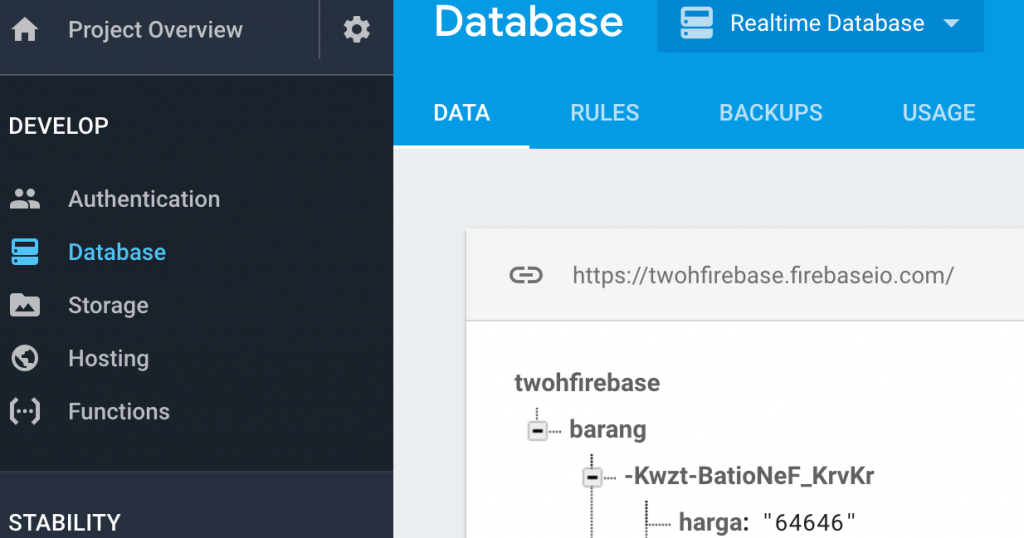Viewport: 1024px width, 538px height.
Task: Click the link icon beside the database URL
Action: point(526,275)
